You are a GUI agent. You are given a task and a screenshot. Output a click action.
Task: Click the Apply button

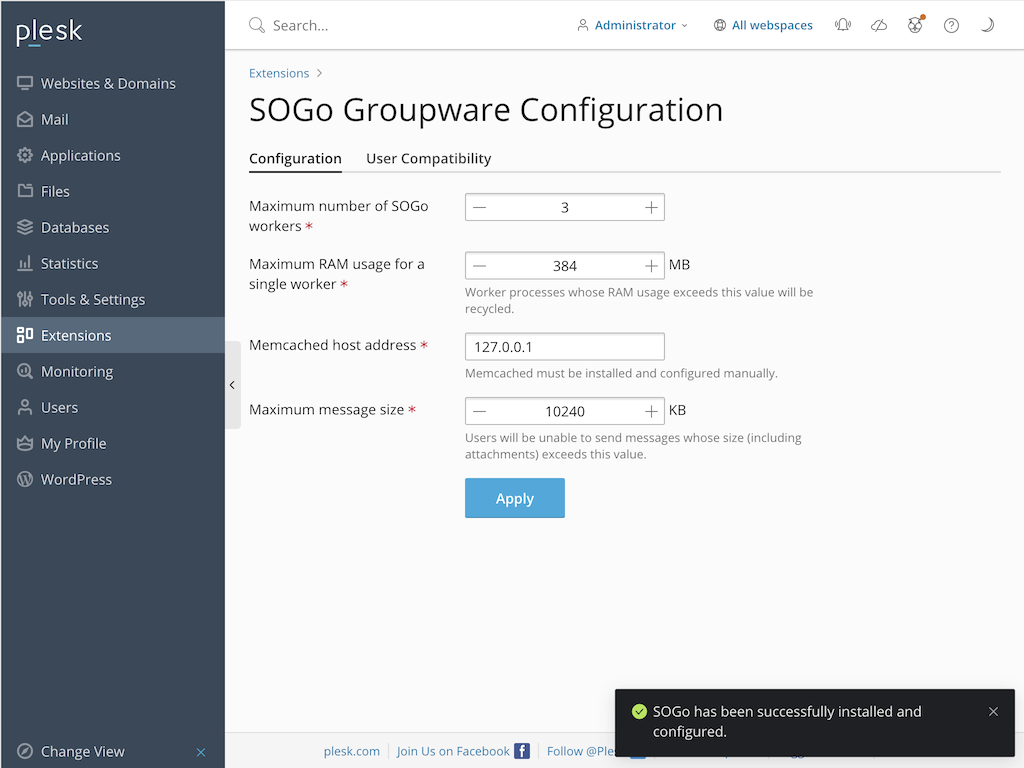pos(514,498)
